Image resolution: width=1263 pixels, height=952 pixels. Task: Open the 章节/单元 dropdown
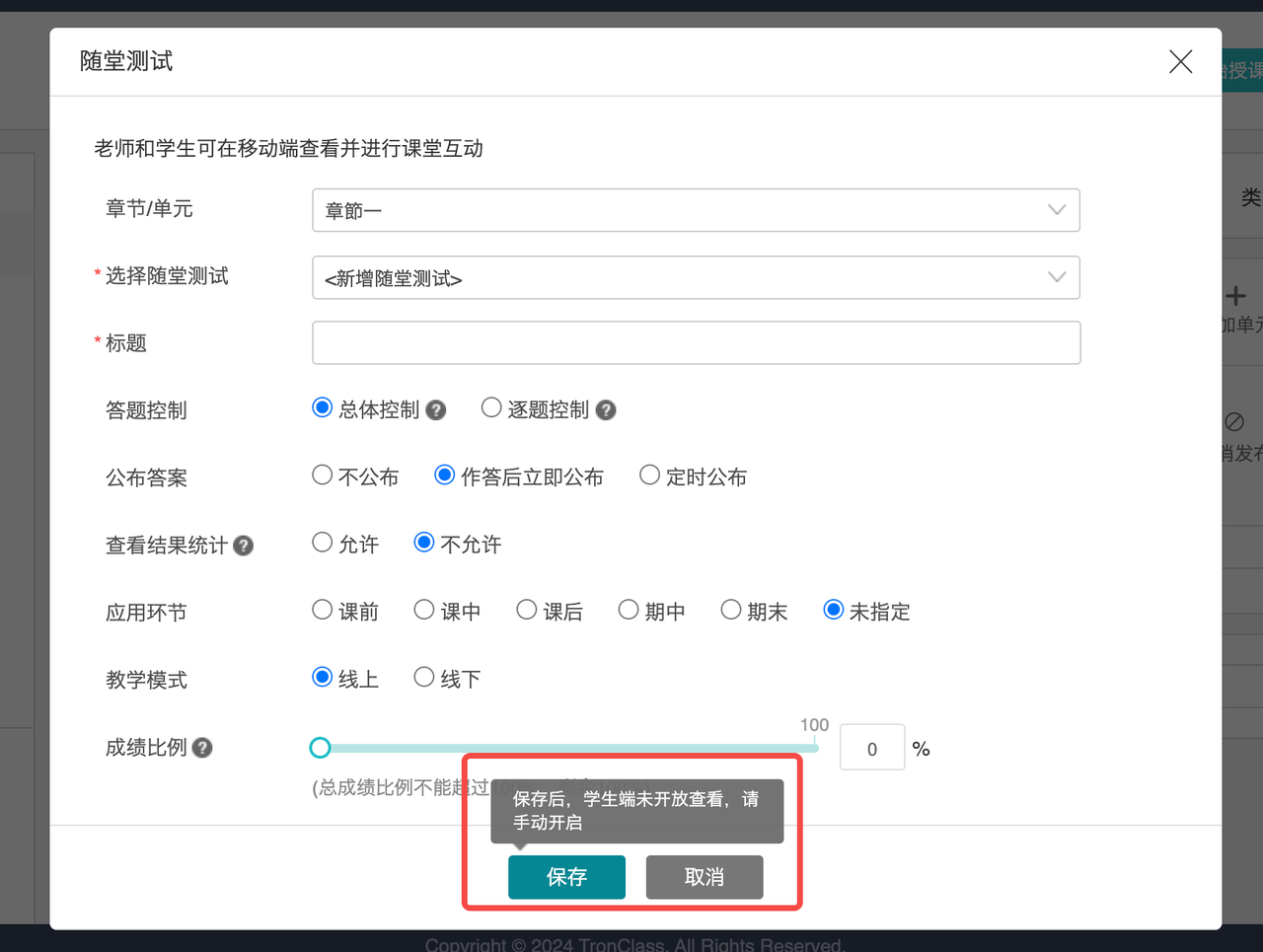[696, 210]
